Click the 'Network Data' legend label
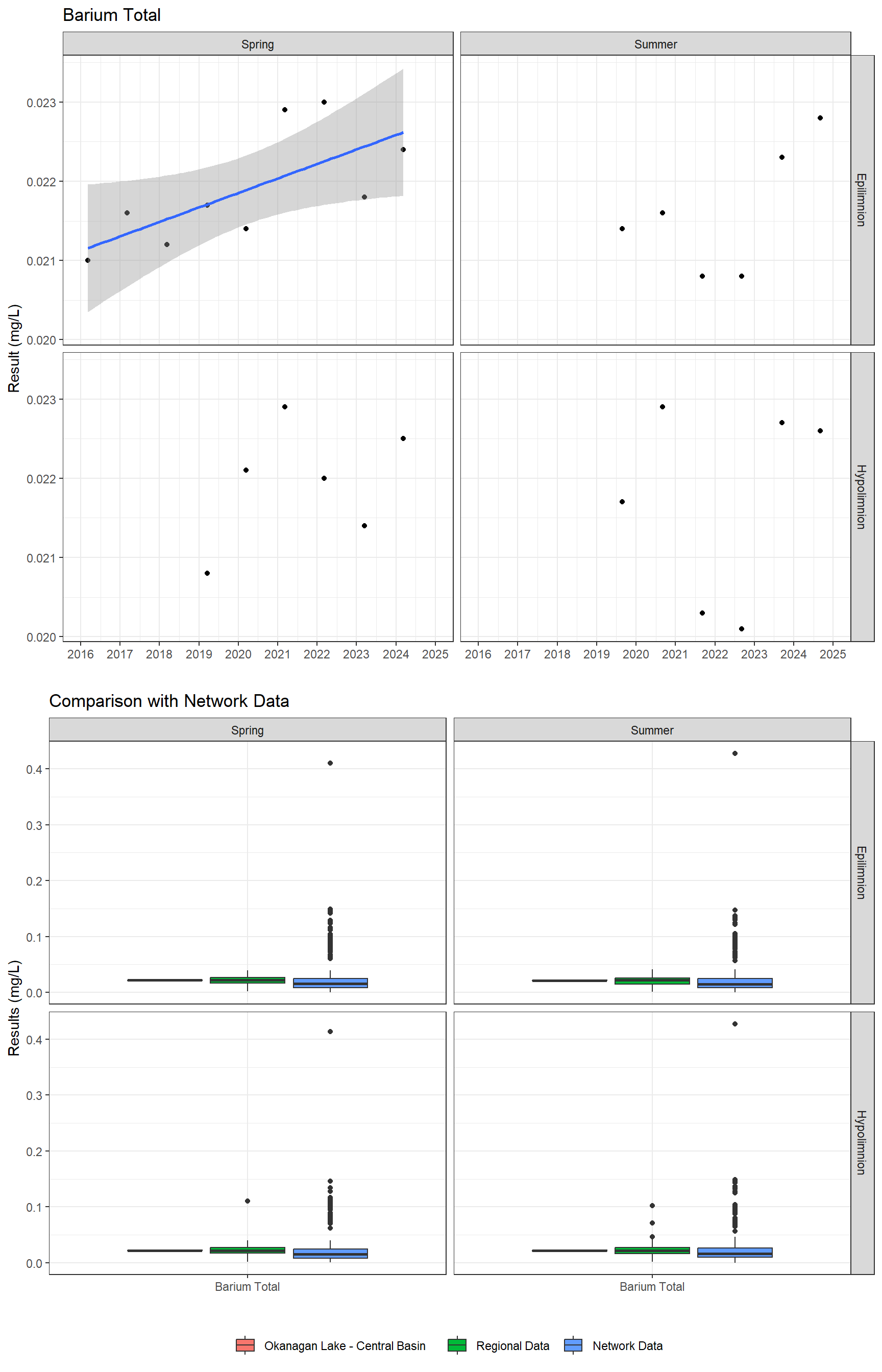The image size is (882, 1372). [x=628, y=1345]
